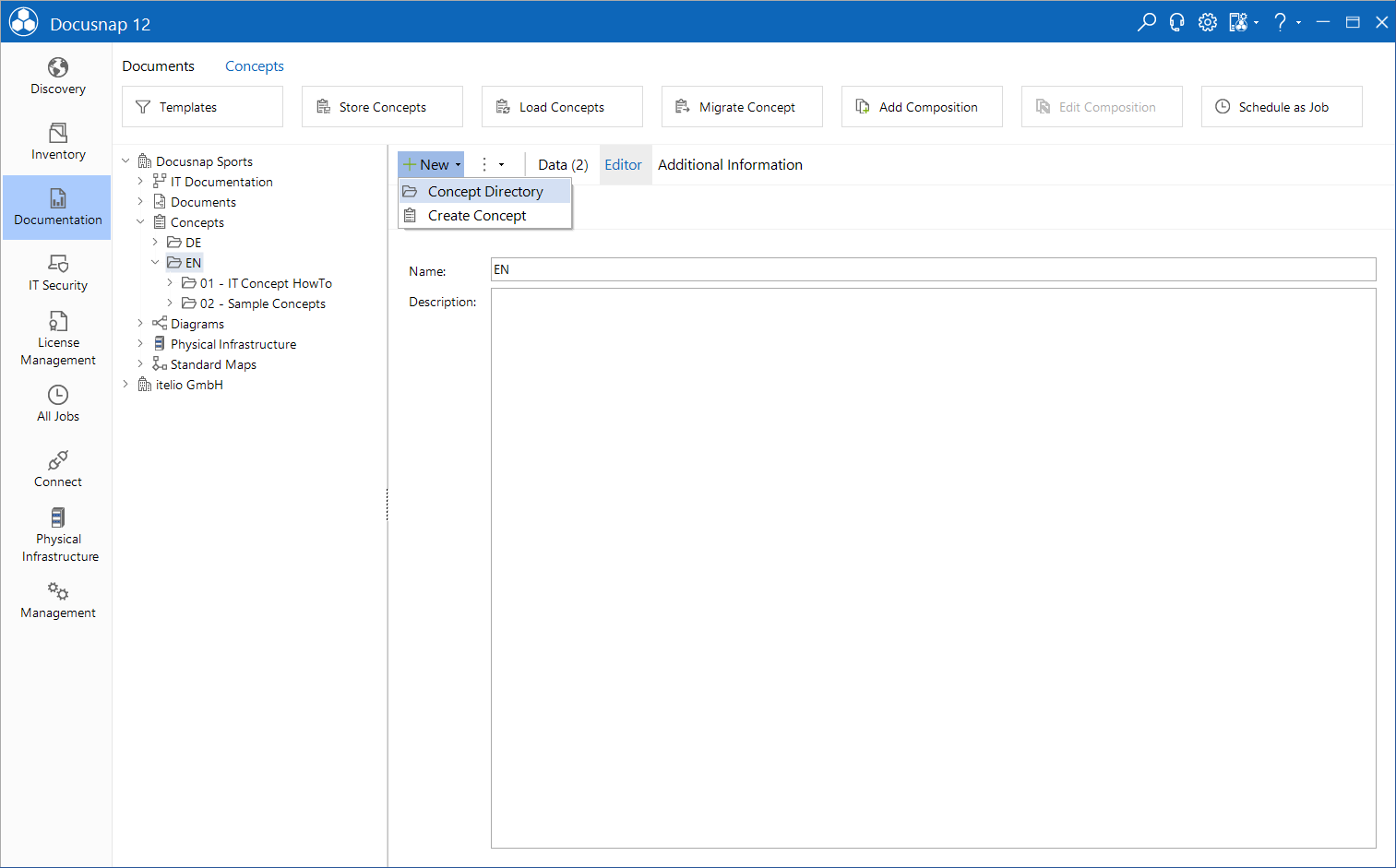Image resolution: width=1396 pixels, height=868 pixels.
Task: Click the green plus icon on New
Action: [x=410, y=164]
